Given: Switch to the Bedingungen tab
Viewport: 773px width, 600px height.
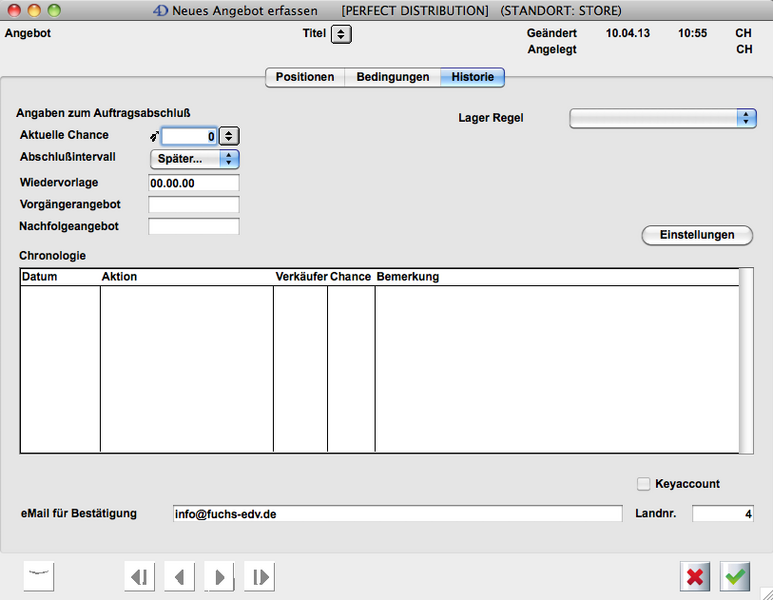Looking at the screenshot, I should 393,77.
